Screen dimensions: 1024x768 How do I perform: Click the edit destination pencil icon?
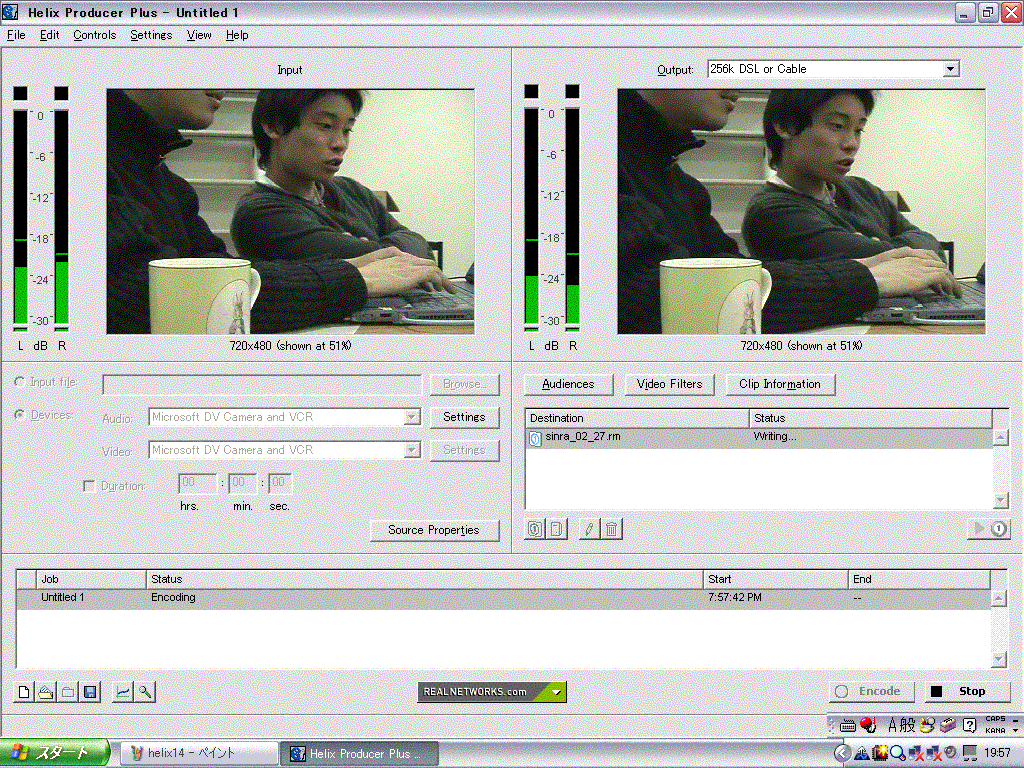click(589, 529)
